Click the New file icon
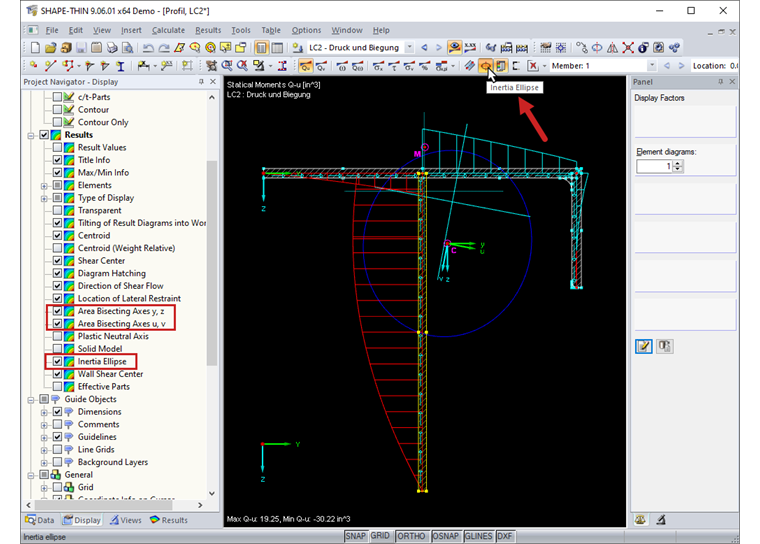 click(36, 47)
